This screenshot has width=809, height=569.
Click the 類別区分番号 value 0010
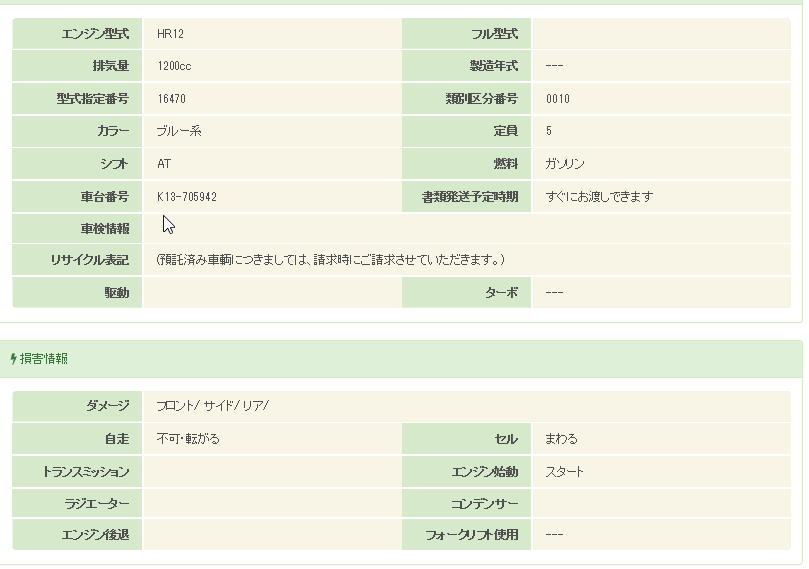click(x=558, y=99)
